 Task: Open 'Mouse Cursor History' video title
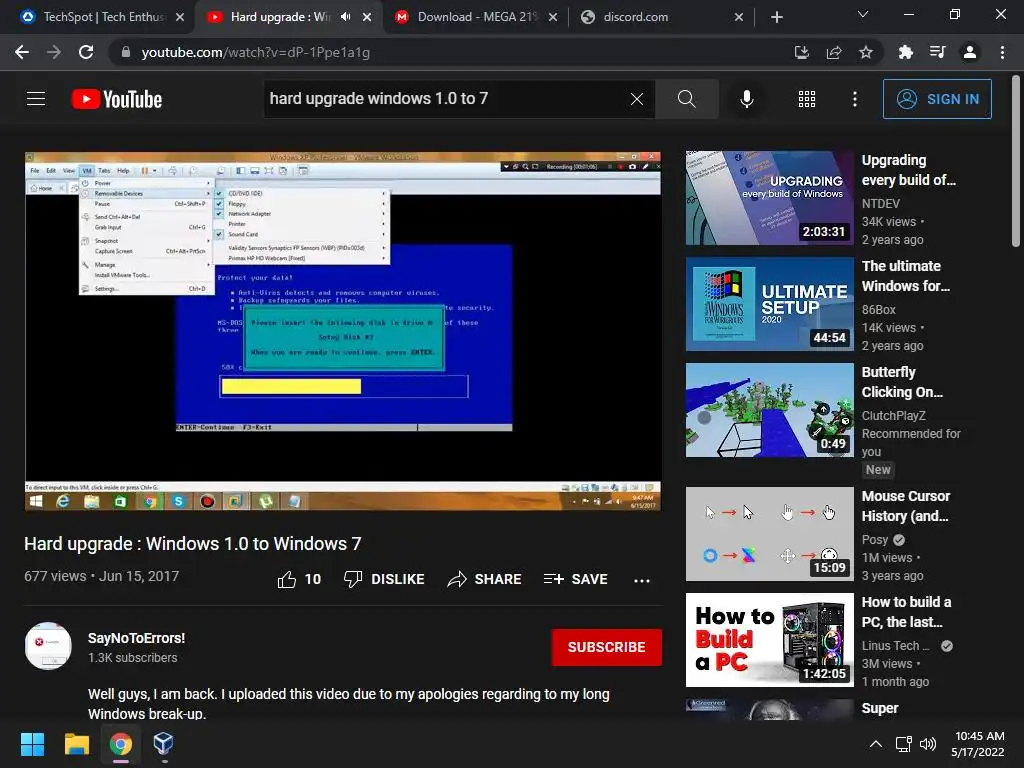click(x=906, y=505)
